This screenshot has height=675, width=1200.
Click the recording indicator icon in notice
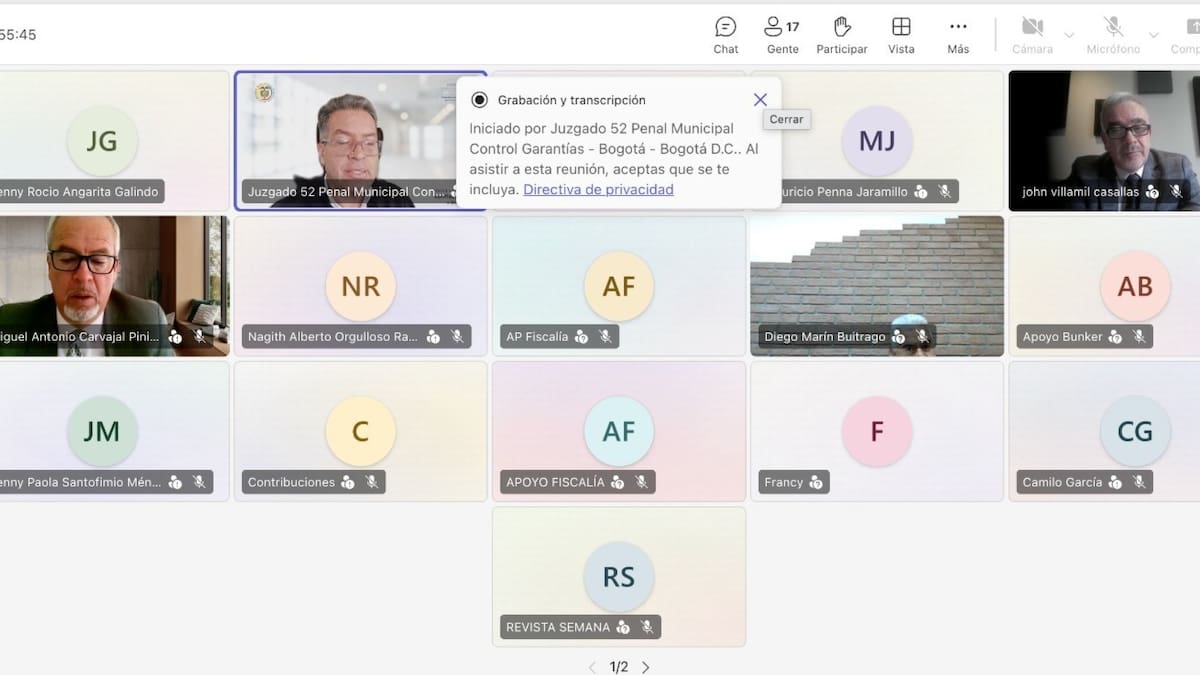(x=479, y=99)
